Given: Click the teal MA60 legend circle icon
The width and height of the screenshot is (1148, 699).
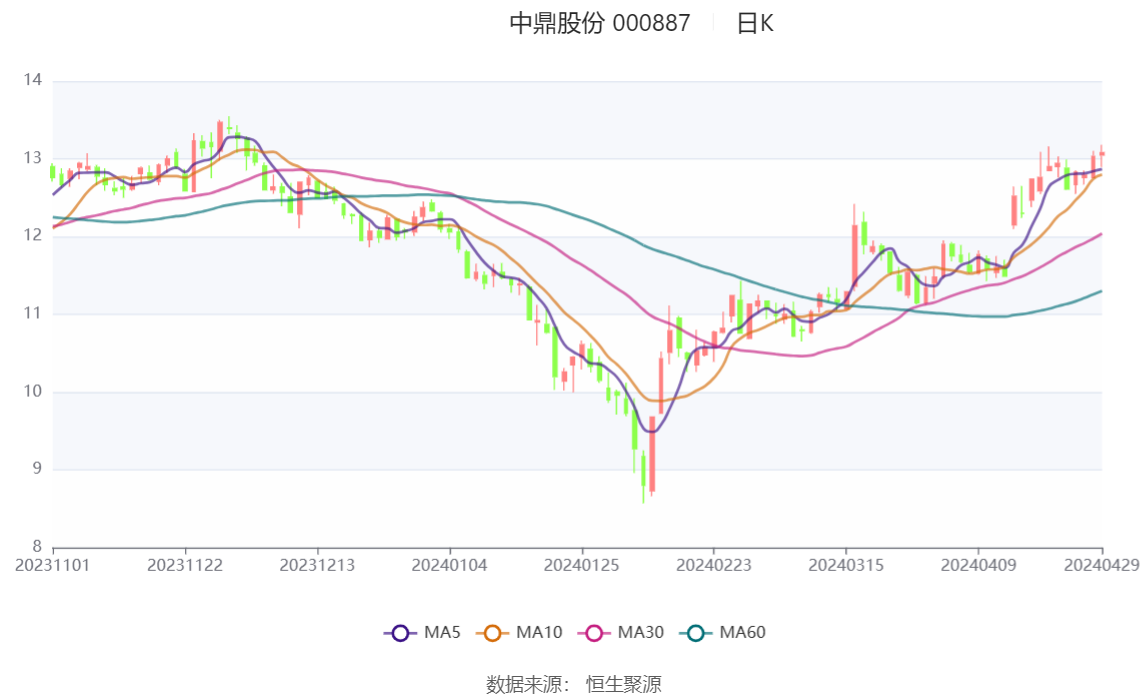Looking at the screenshot, I should [696, 633].
